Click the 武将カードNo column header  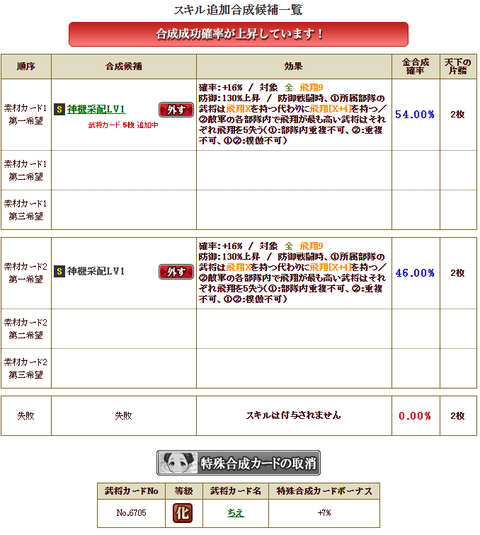131,491
